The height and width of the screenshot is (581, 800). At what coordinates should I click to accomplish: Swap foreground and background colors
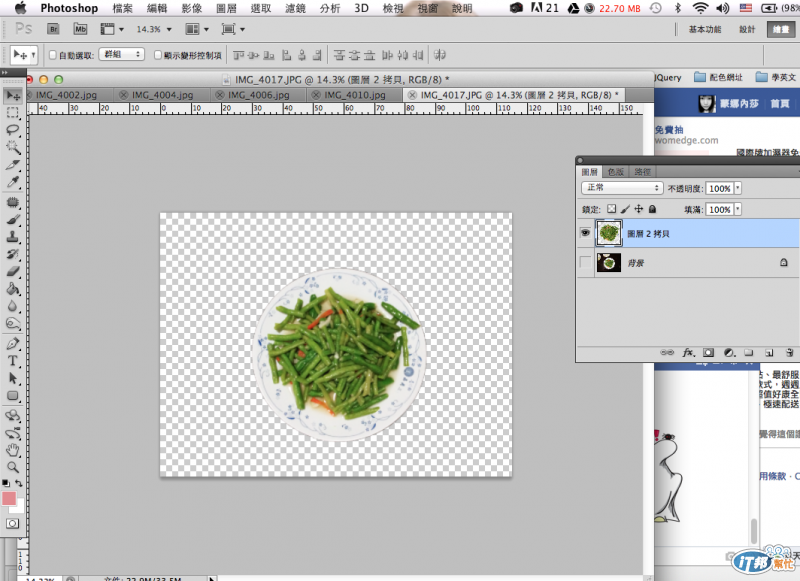click(18, 483)
